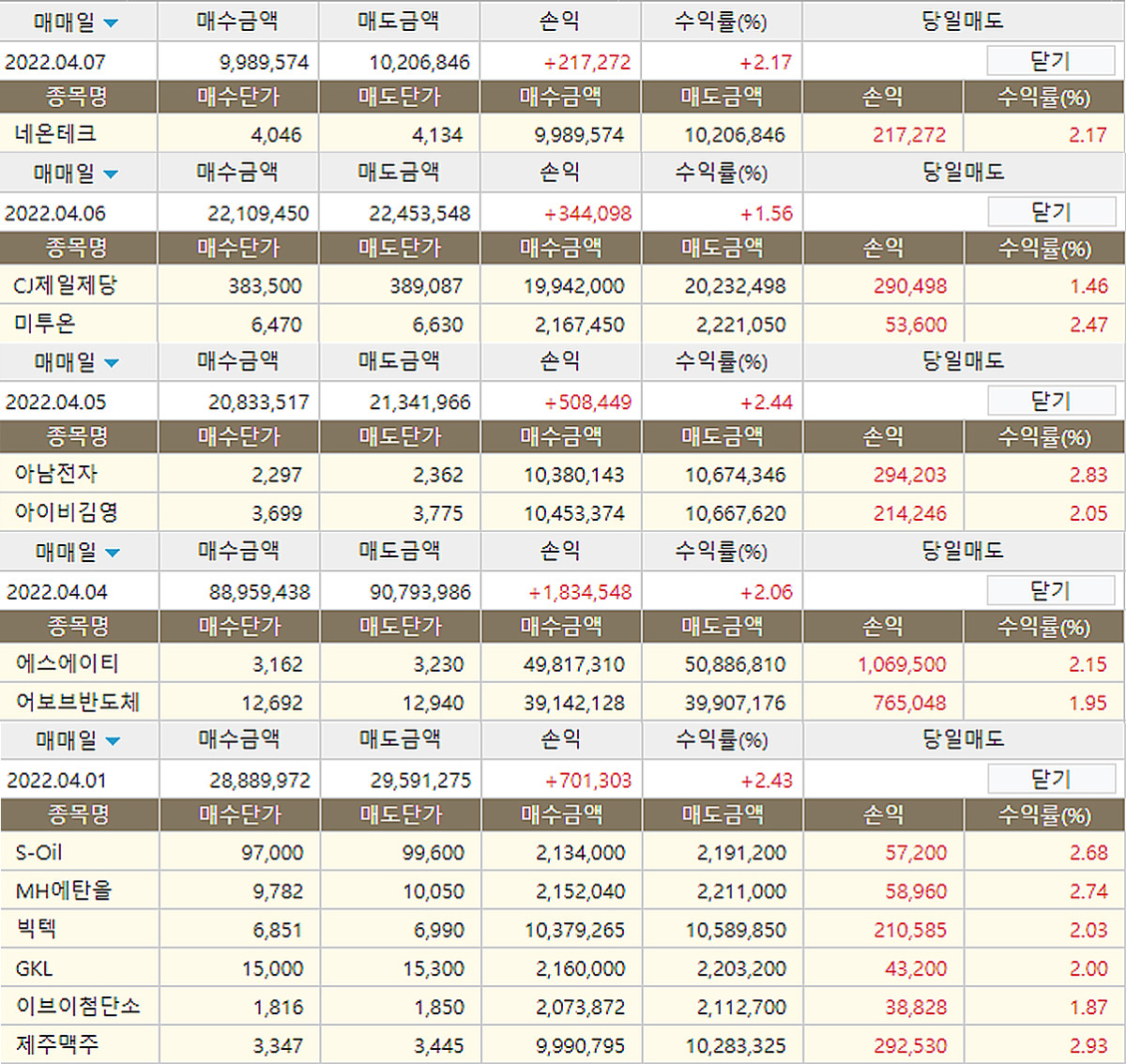Click the 매매일 arrow above 2022.04.05

tap(112, 363)
